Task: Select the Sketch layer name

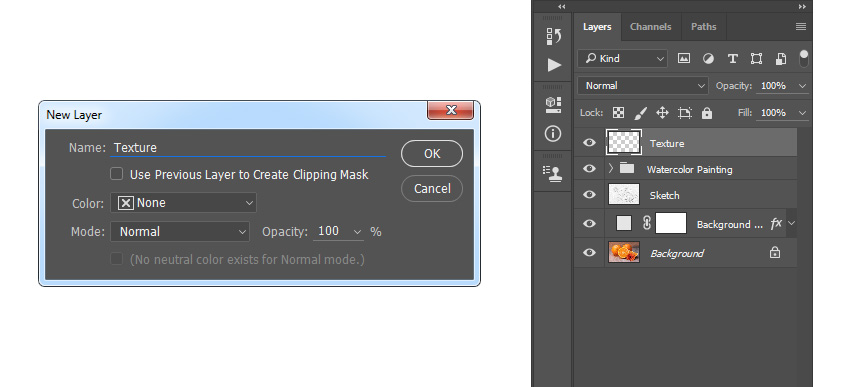Action: click(665, 195)
